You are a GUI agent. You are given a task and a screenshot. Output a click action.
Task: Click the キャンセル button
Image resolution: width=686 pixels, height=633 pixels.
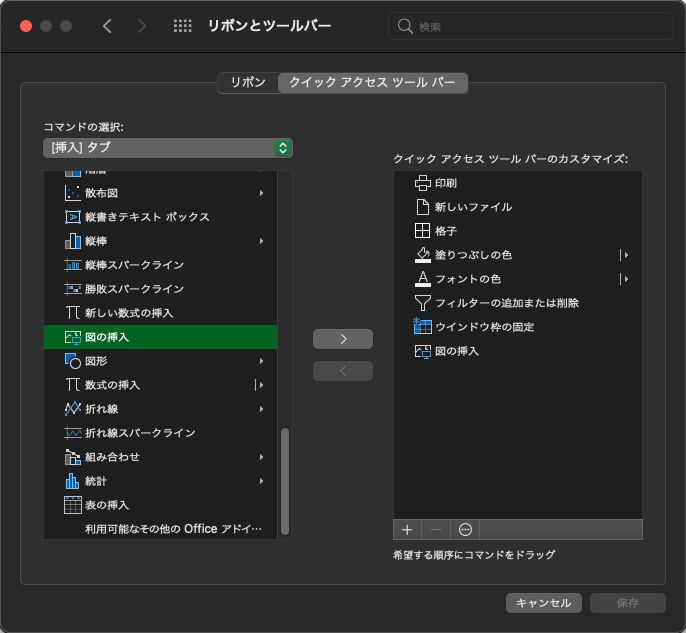[544, 603]
